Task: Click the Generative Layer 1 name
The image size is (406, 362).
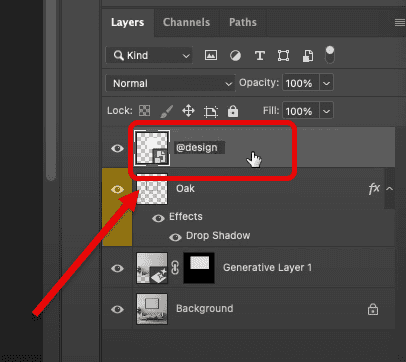Action: pos(267,268)
